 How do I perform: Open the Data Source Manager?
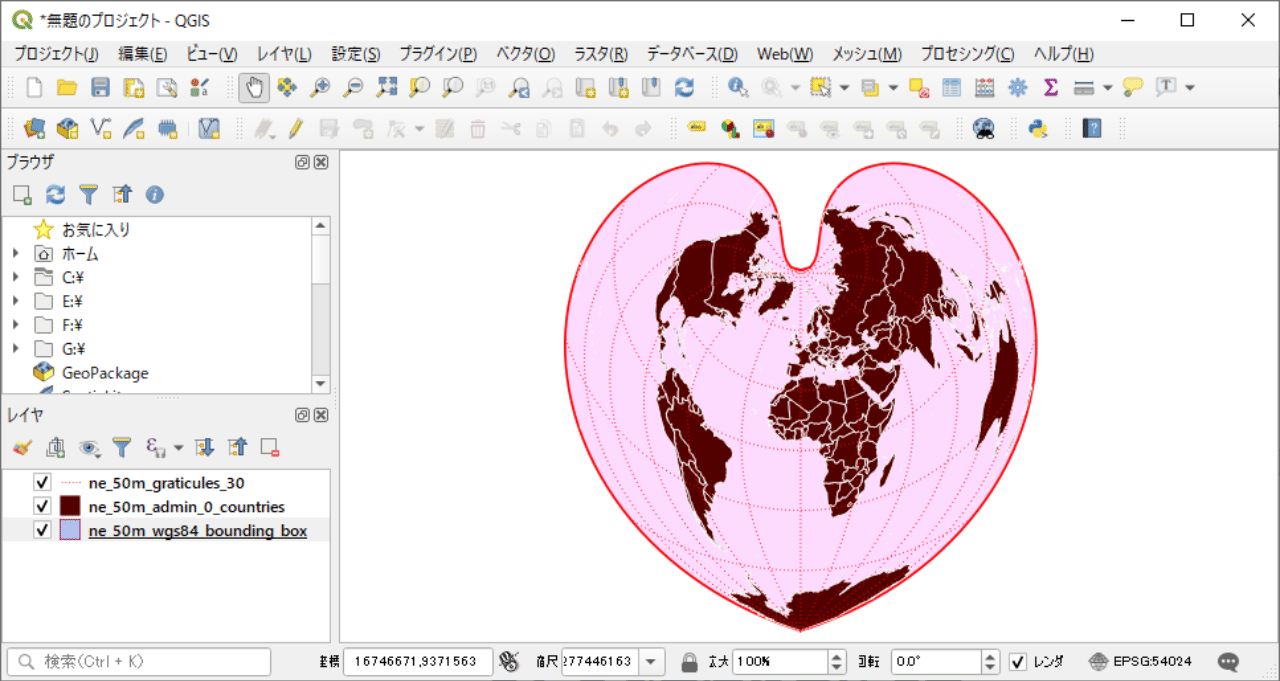[x=35, y=128]
